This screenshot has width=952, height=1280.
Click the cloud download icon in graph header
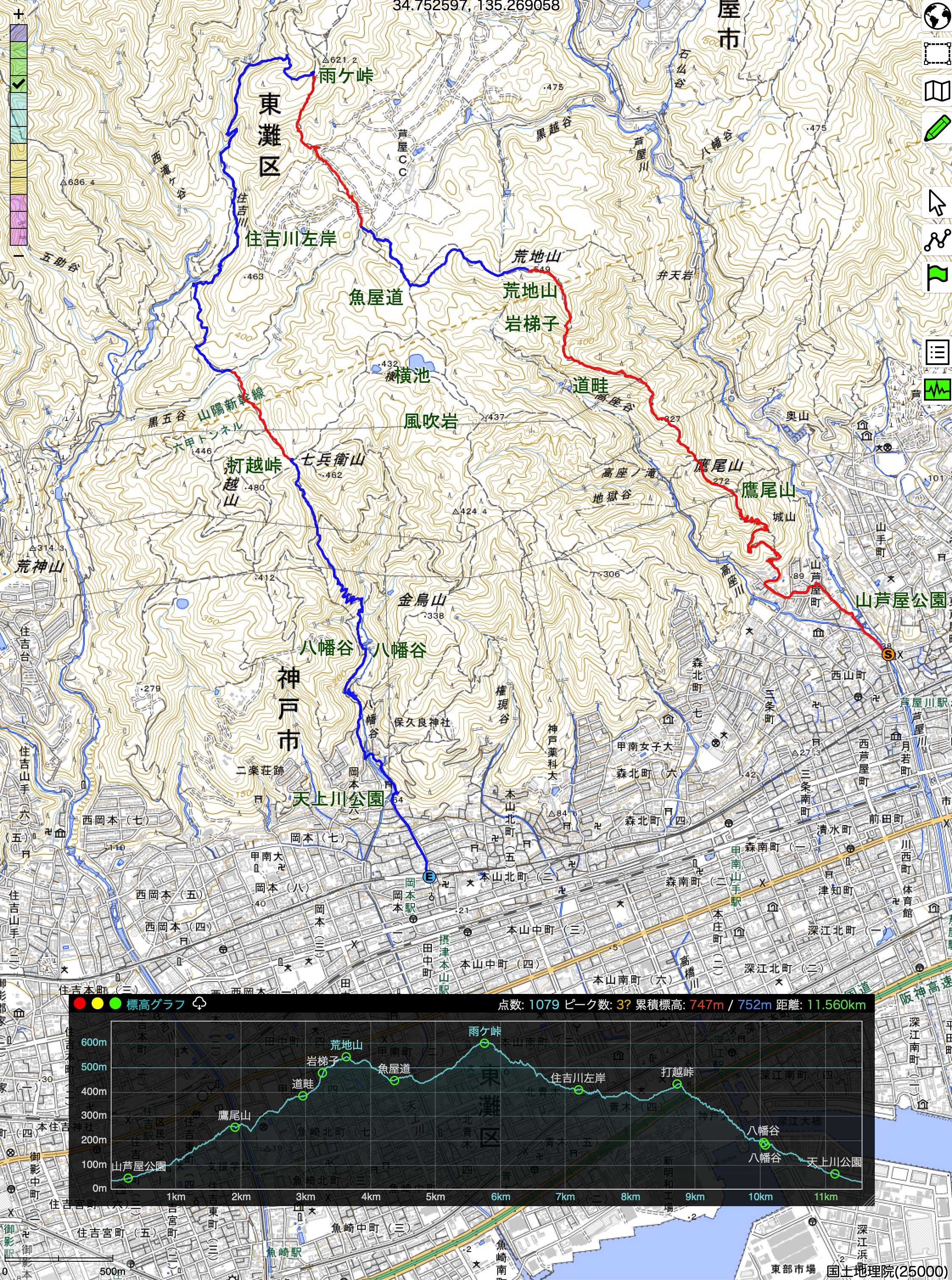pyautogui.click(x=199, y=1004)
